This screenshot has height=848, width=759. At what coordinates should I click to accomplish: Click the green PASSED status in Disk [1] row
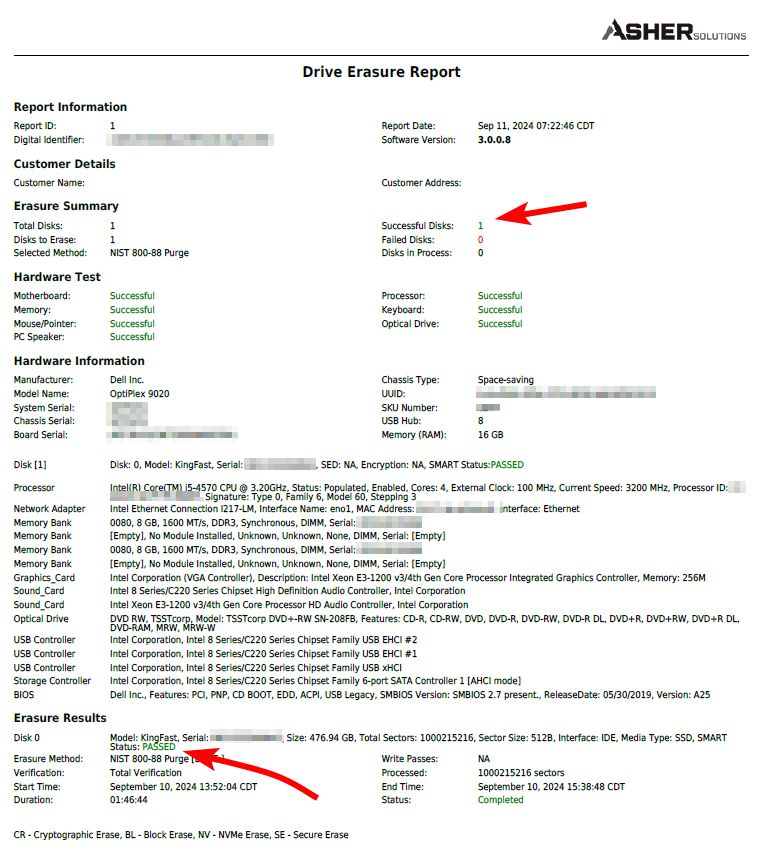point(506,465)
